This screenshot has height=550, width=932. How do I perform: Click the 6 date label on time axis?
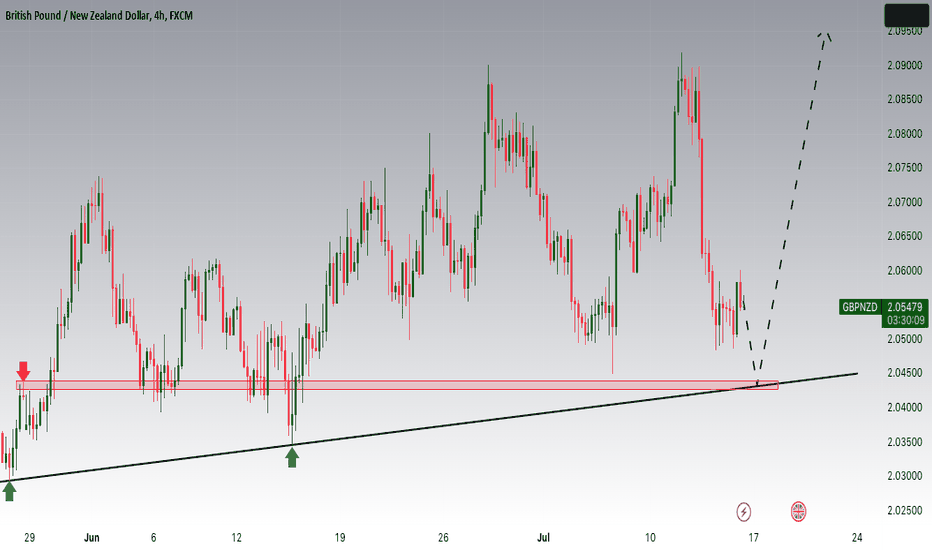click(x=153, y=538)
